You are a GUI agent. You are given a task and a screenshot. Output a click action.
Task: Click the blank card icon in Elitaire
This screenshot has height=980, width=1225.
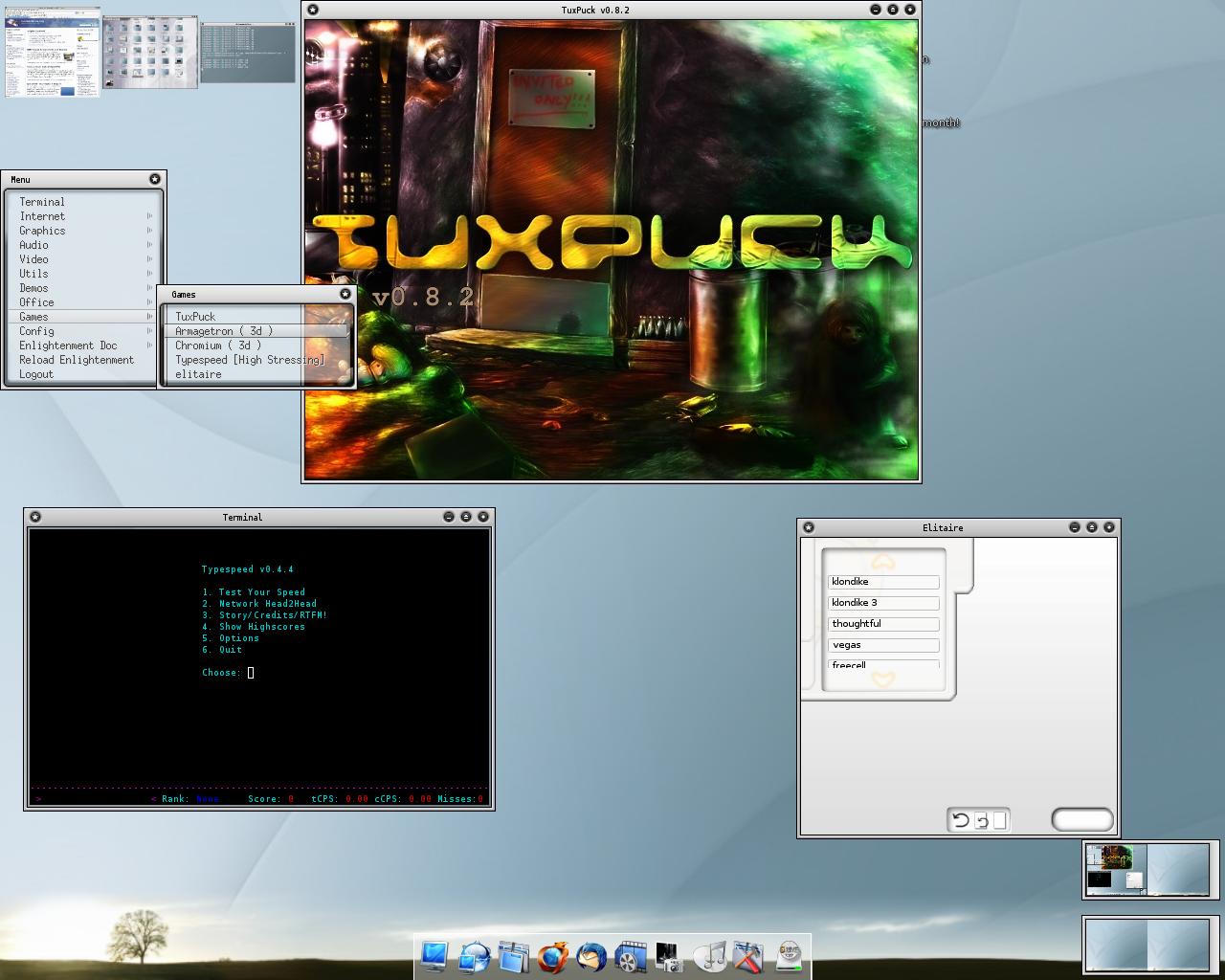click(x=1000, y=820)
